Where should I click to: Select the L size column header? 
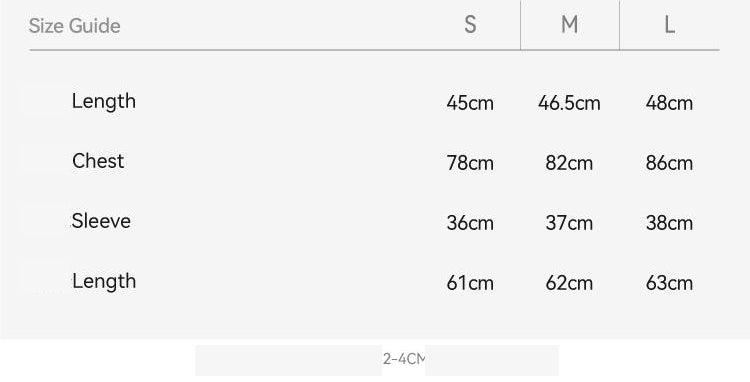tap(669, 25)
